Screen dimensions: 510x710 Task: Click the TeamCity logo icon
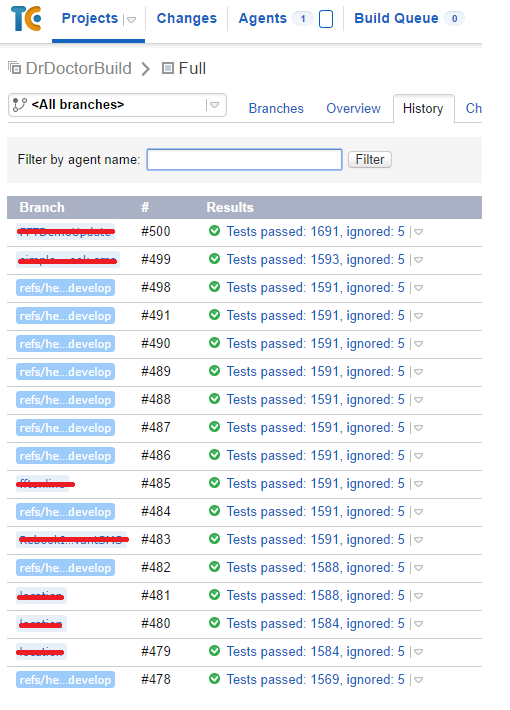26,19
